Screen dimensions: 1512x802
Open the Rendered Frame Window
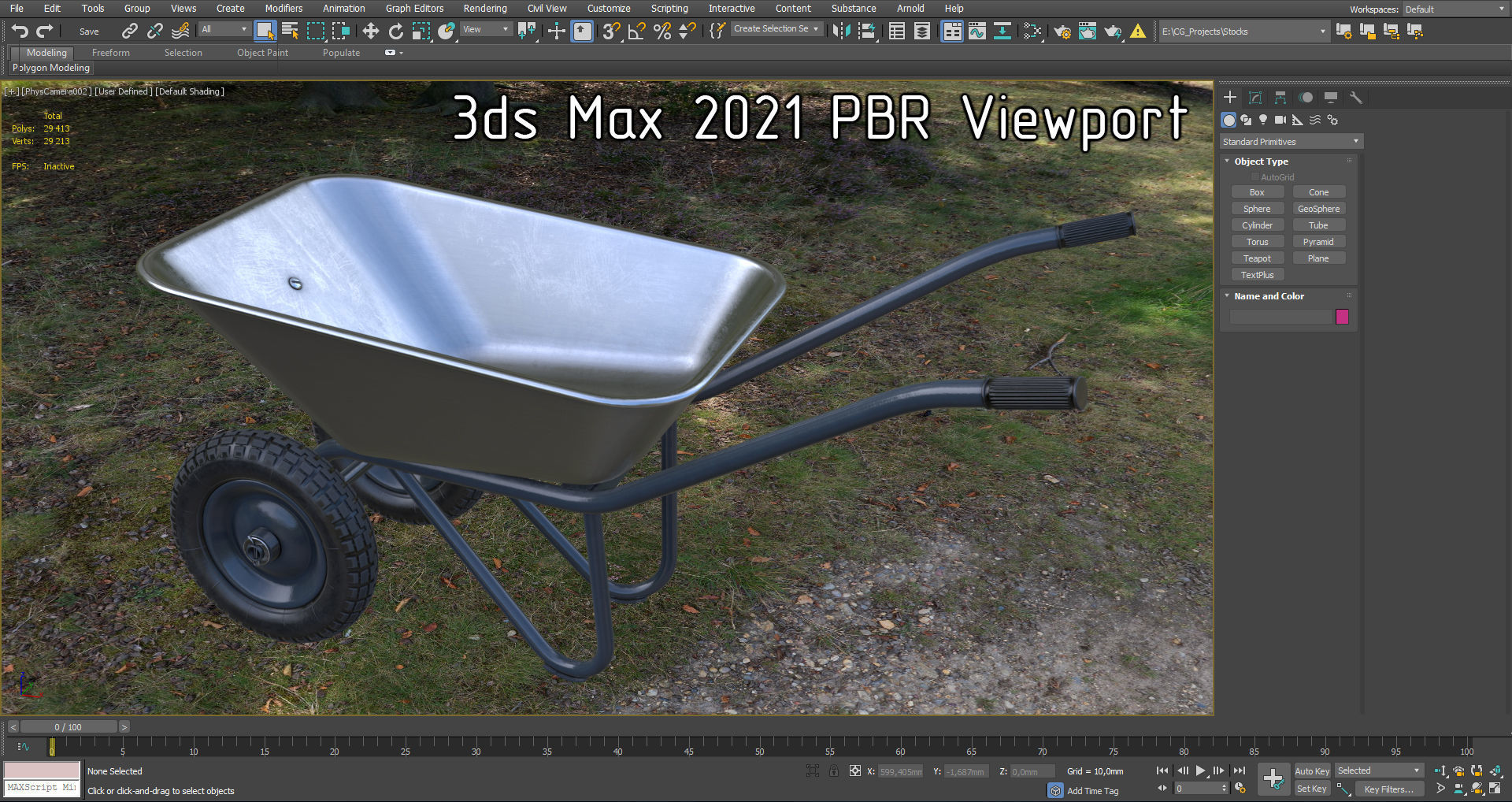[1088, 32]
